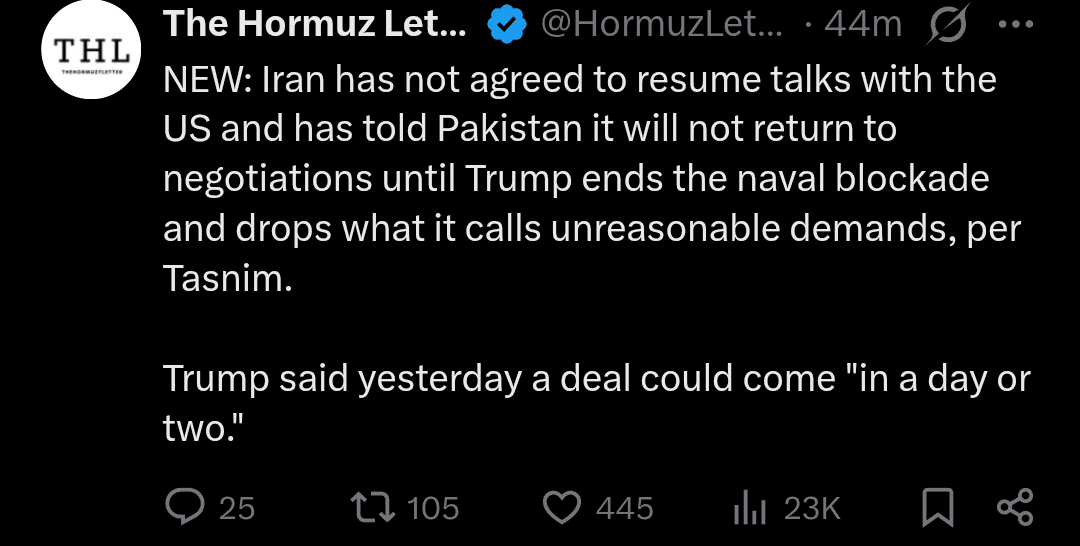Reply using the speech bubble icon
This screenshot has width=1080, height=546.
185,508
